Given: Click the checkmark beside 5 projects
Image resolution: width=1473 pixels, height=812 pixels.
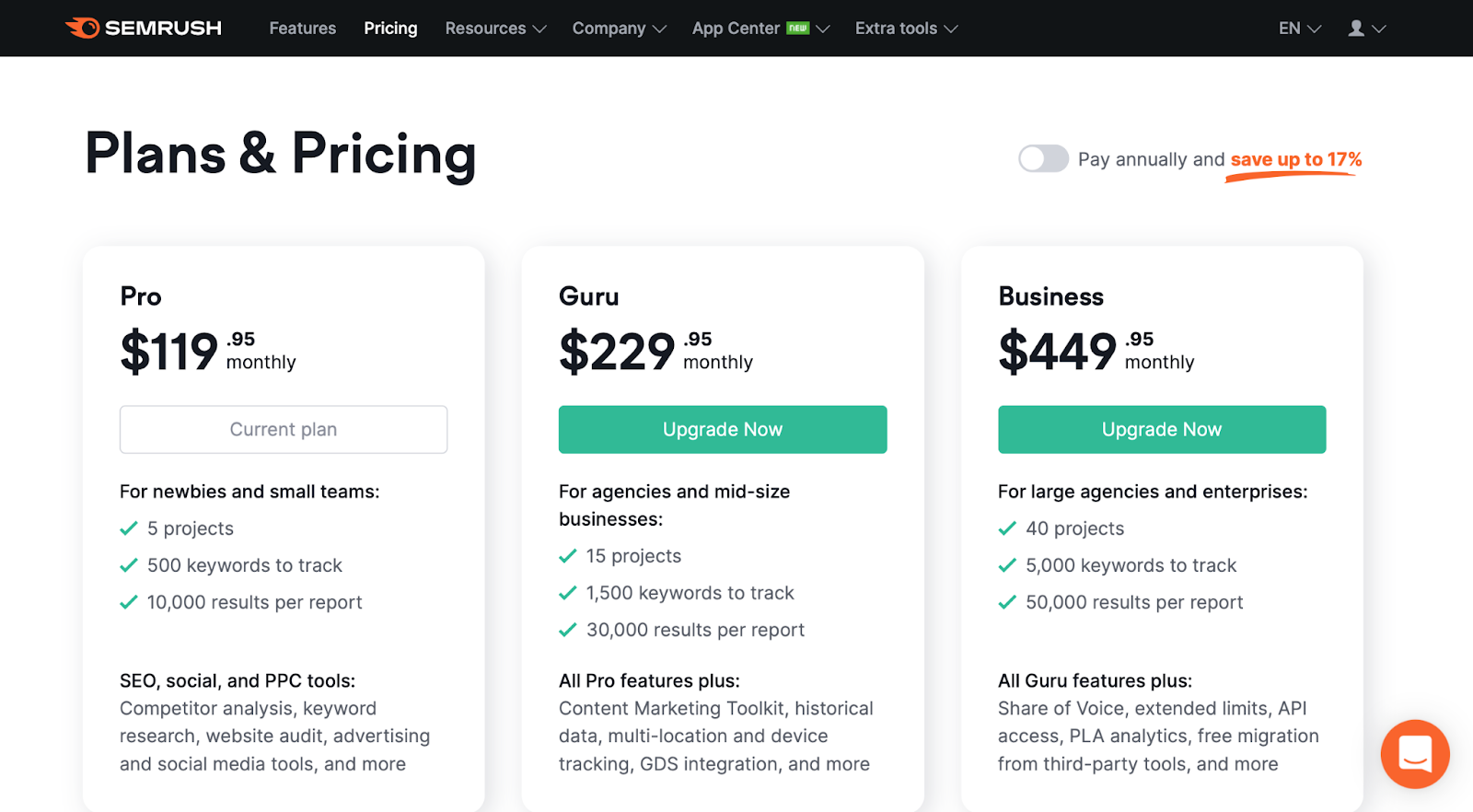Looking at the screenshot, I should point(129,528).
